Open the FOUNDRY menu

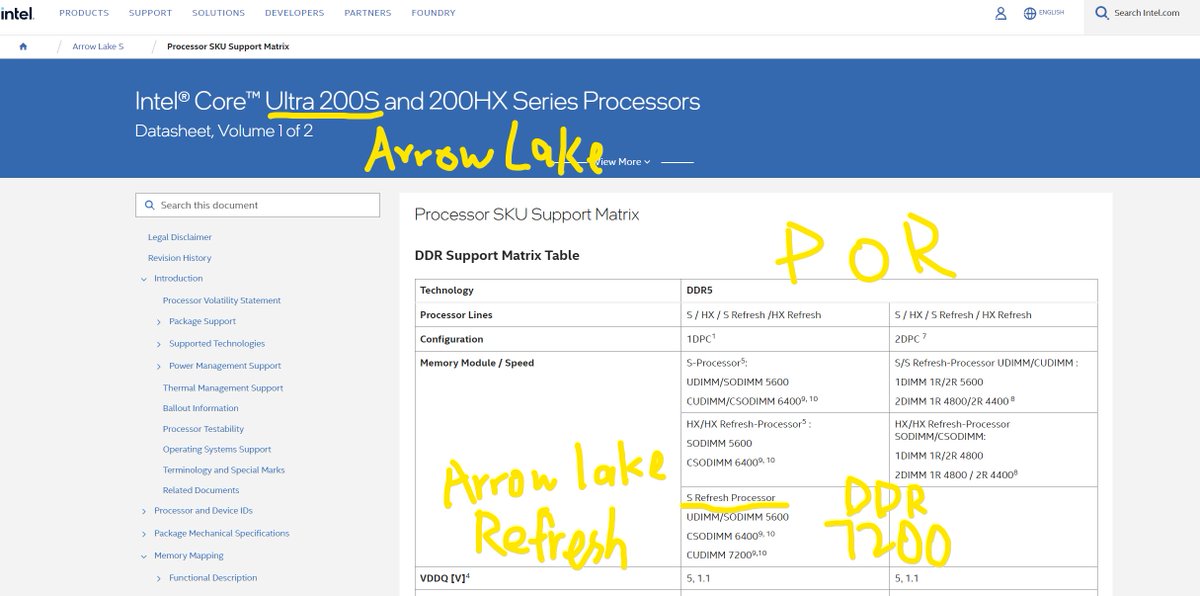click(x=433, y=13)
